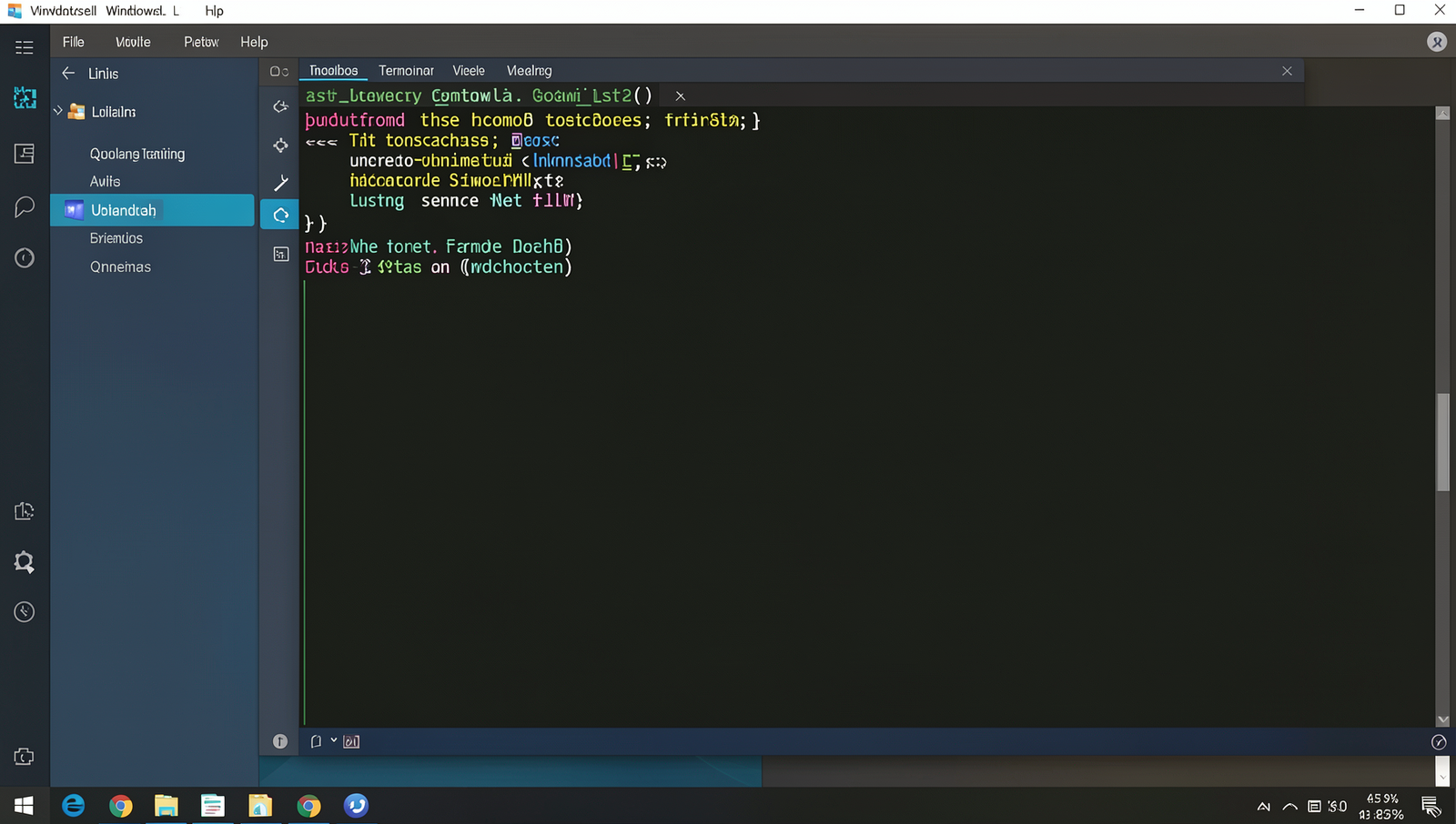Click the refresh arrow icon in tool strip
The height and width of the screenshot is (824, 1456).
click(x=280, y=107)
